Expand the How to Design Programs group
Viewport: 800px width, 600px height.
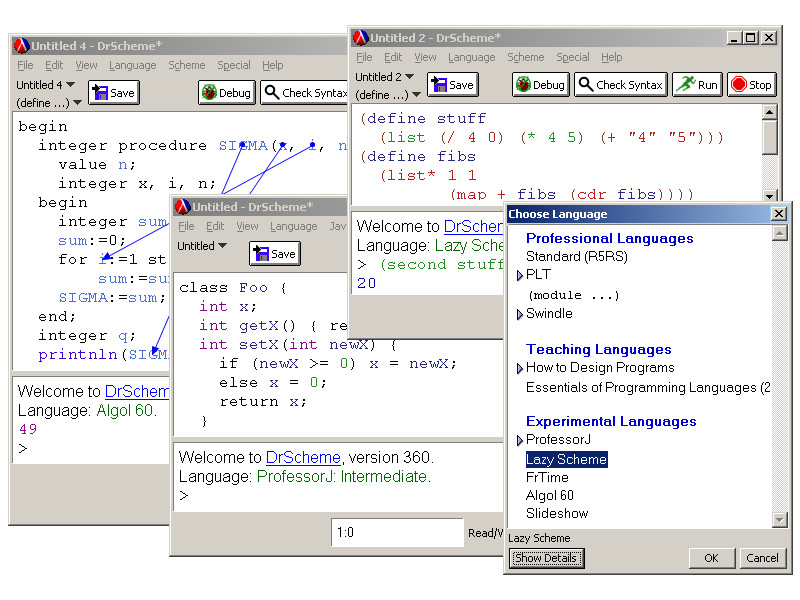pos(520,369)
